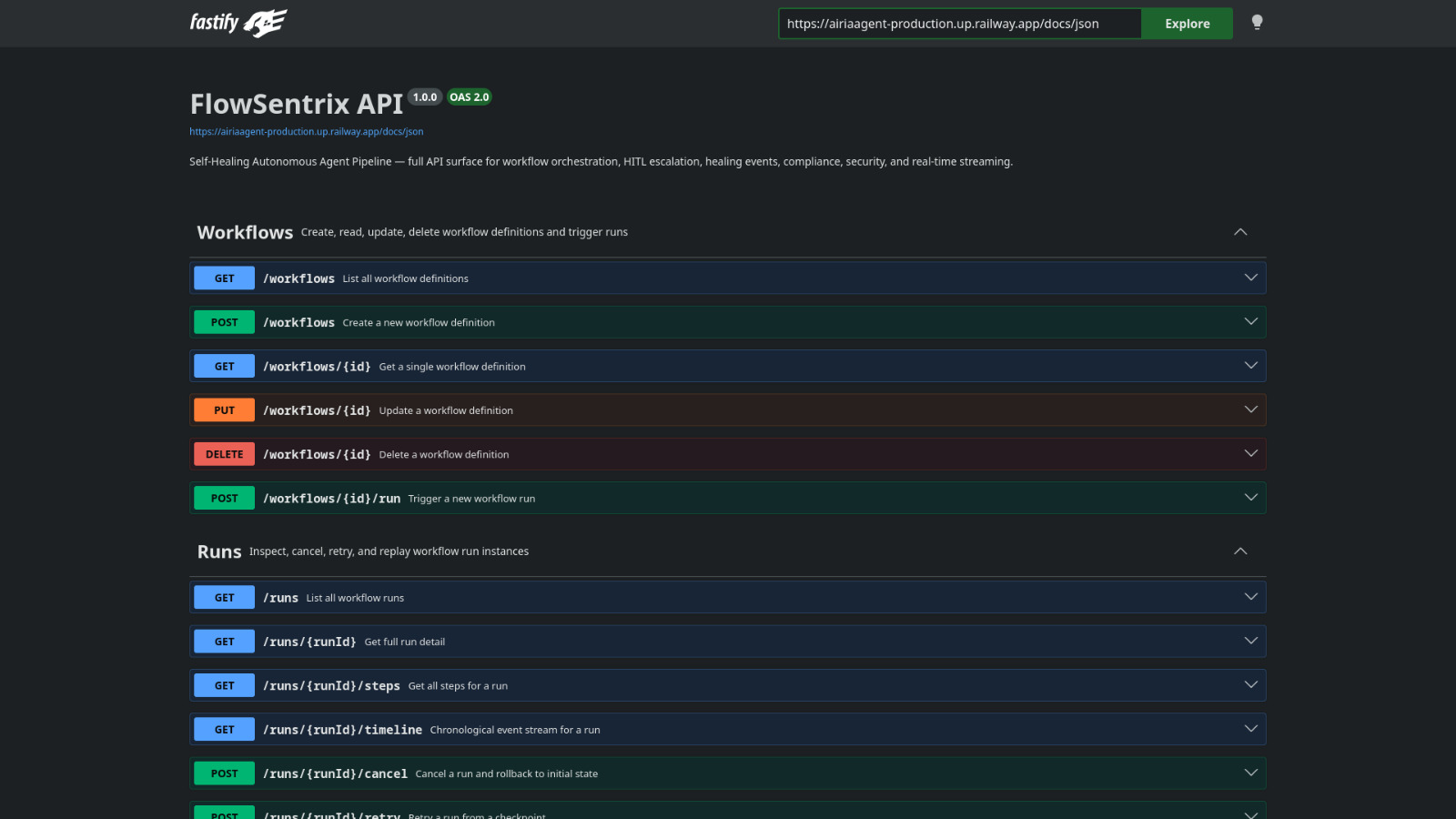Click path text /workflows/{id}/run

coord(331,499)
